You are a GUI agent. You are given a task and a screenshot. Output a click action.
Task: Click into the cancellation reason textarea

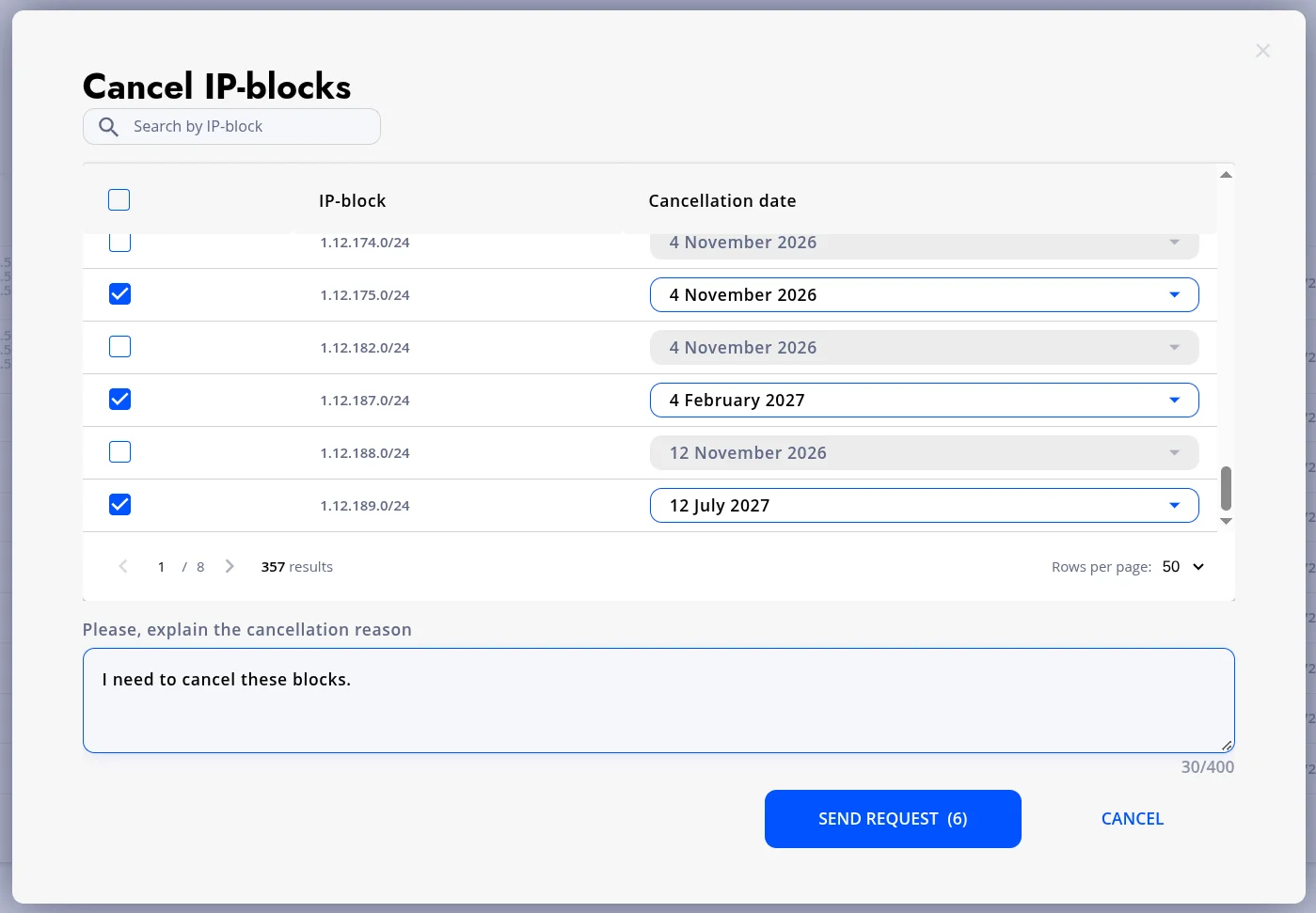point(658,700)
